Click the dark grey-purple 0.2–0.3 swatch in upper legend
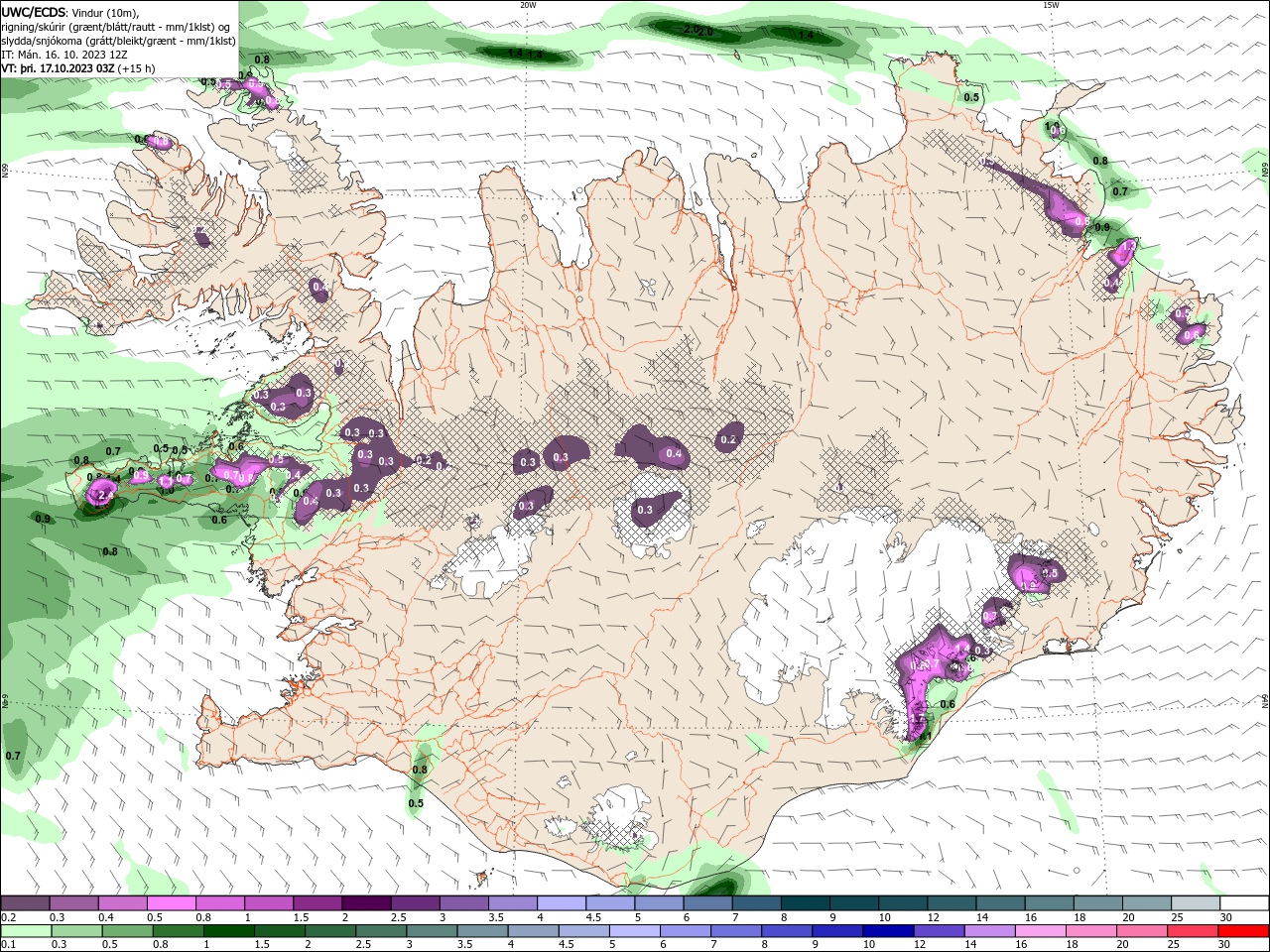 [24, 903]
